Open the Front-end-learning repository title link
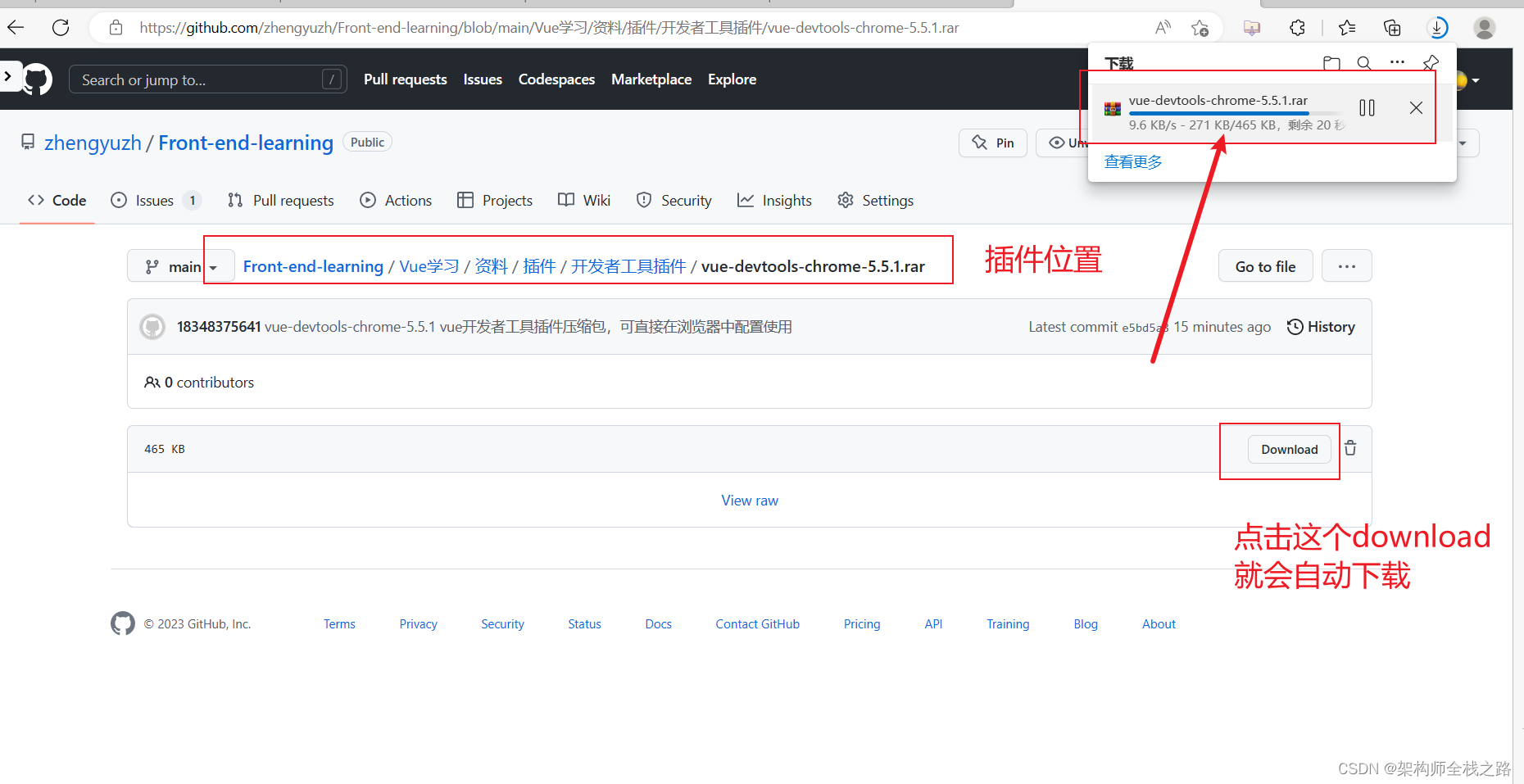Screen dimensions: 1524x784 click(246, 143)
